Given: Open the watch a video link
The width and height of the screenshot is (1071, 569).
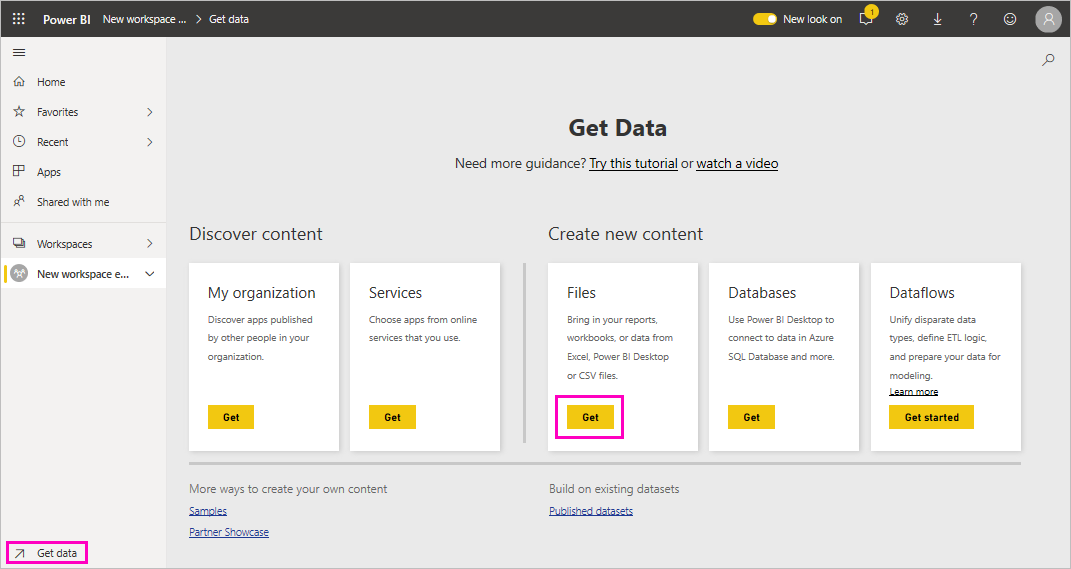Looking at the screenshot, I should coord(737,163).
